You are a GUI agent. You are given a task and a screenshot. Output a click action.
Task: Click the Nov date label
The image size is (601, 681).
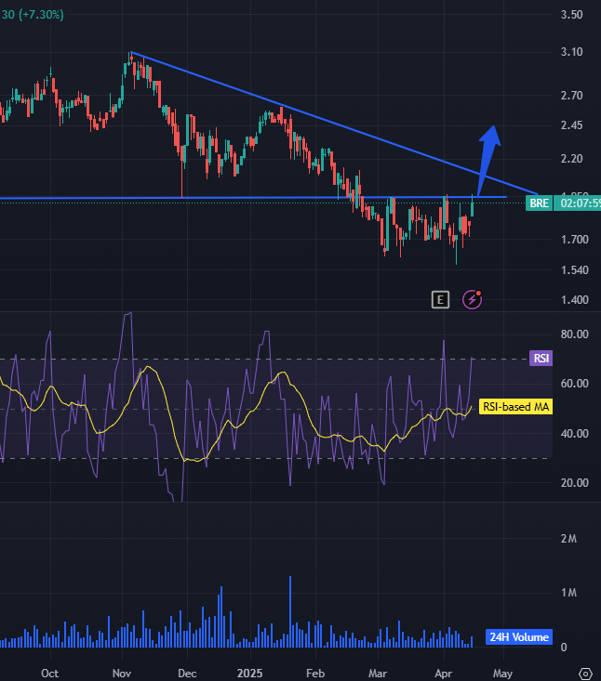pos(122,674)
